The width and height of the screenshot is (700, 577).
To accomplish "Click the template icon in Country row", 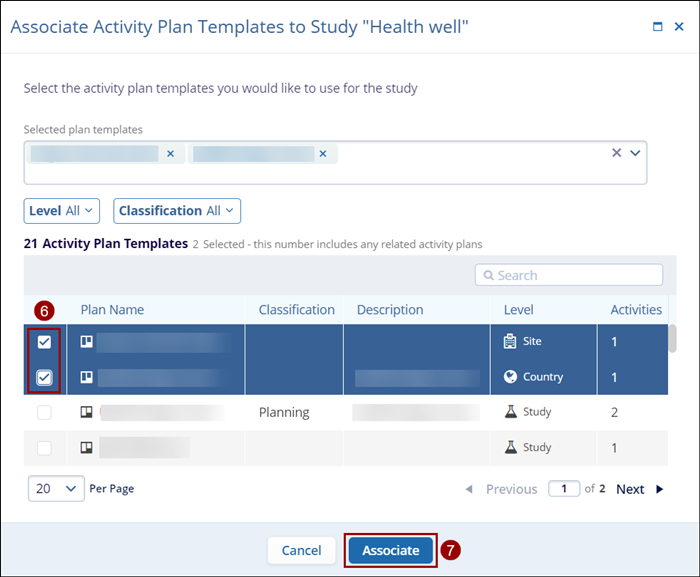I will 87,377.
